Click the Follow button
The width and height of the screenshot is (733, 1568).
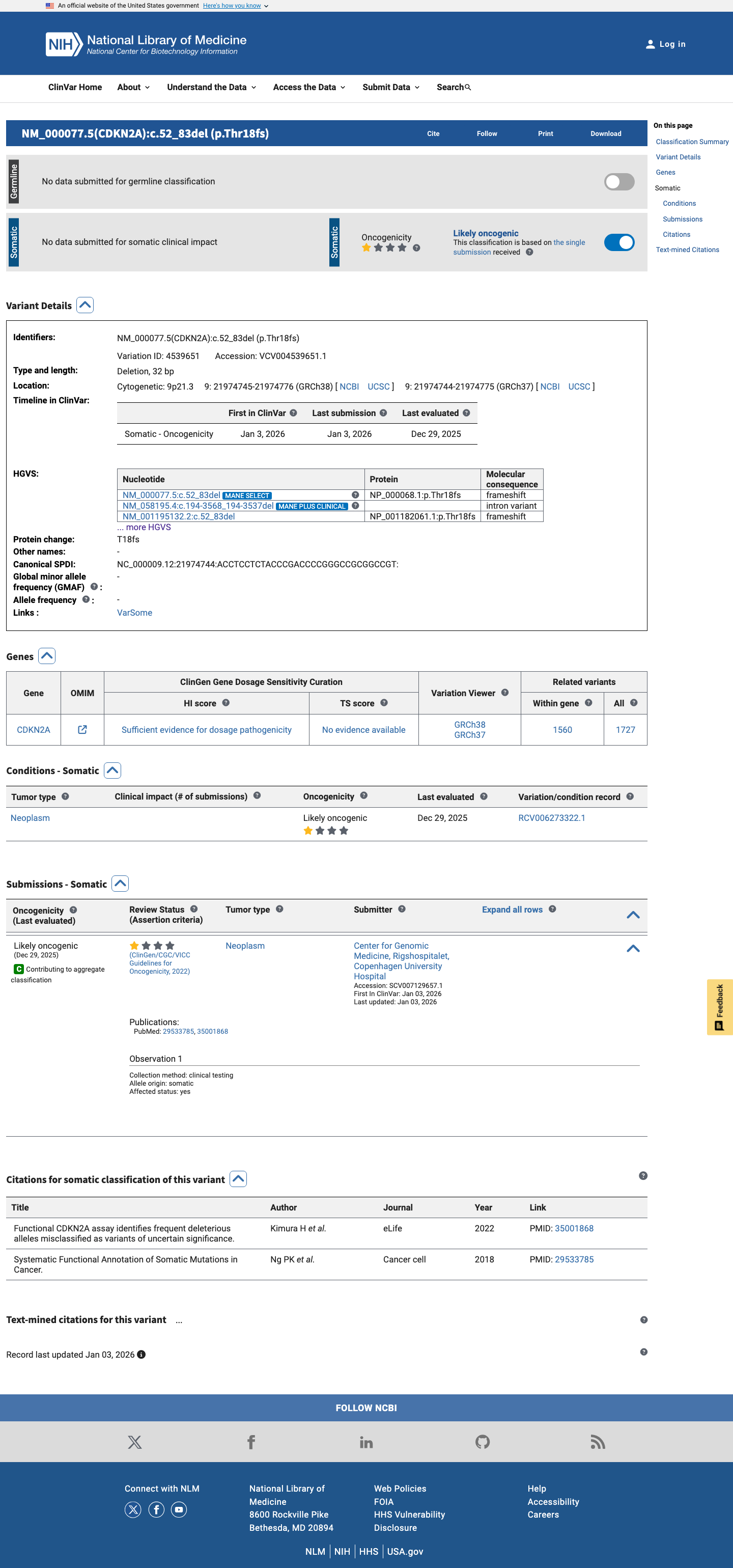487,134
